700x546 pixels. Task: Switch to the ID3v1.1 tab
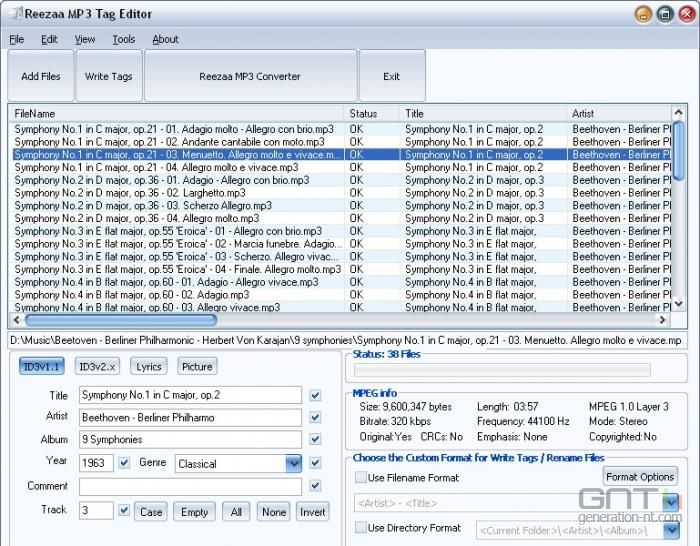[42, 367]
